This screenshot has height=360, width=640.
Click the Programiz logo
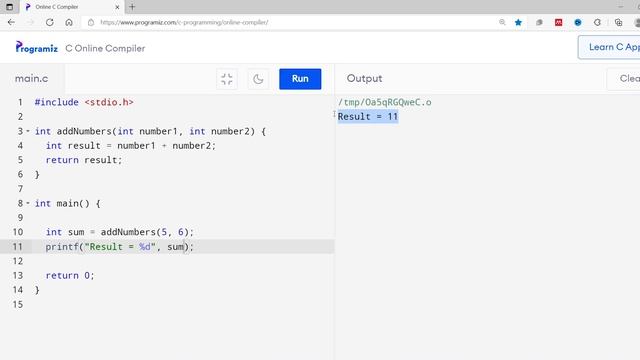point(37,47)
